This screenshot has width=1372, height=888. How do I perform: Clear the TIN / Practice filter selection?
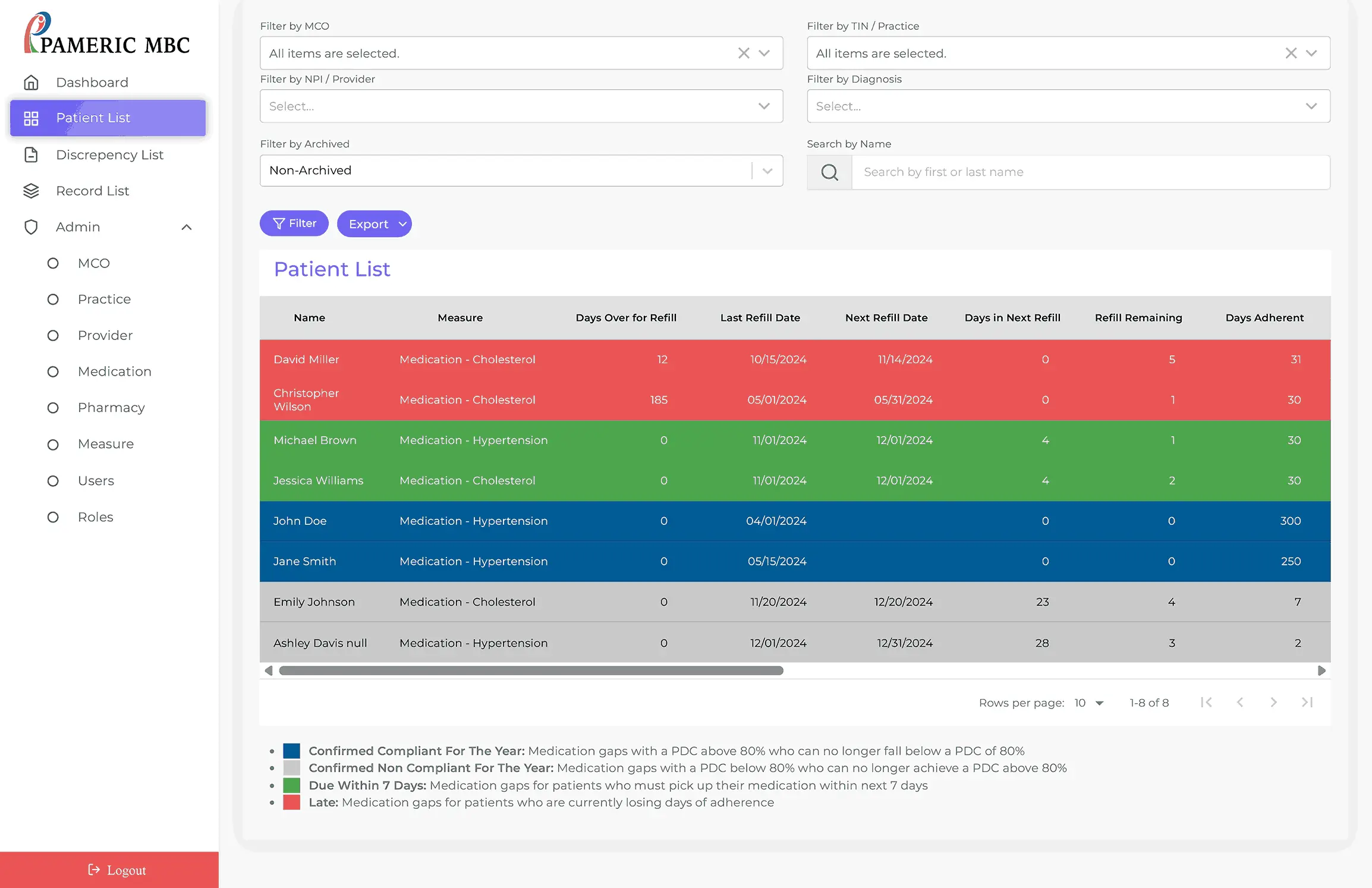[1291, 53]
